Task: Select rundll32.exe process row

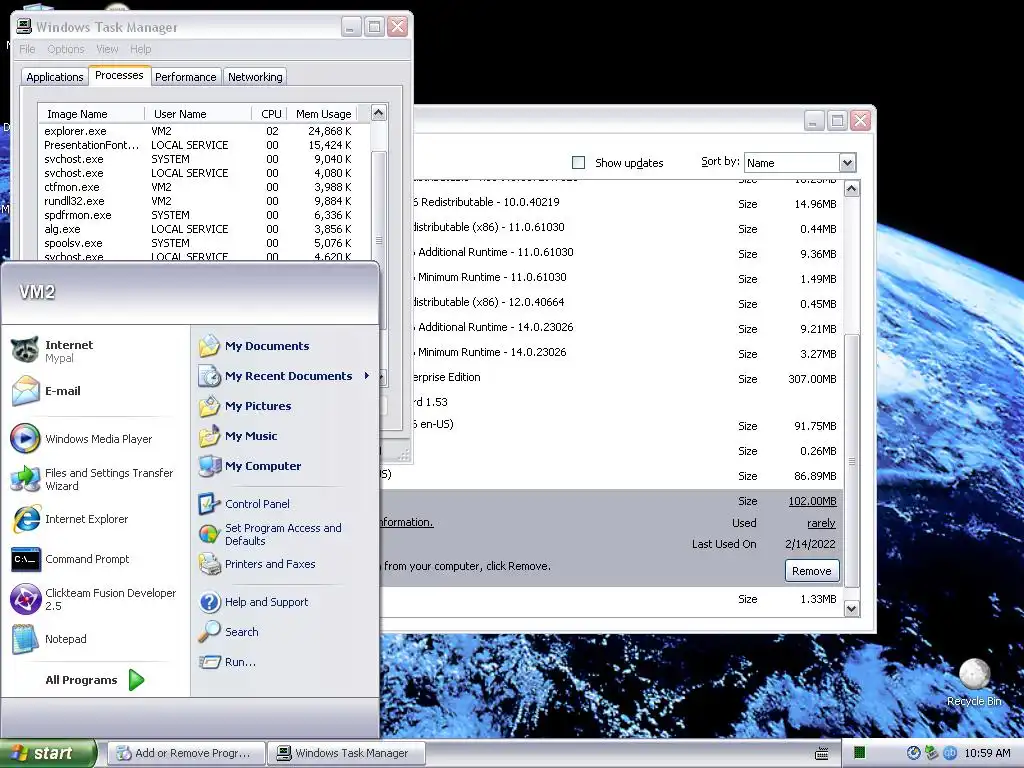Action: coord(204,201)
